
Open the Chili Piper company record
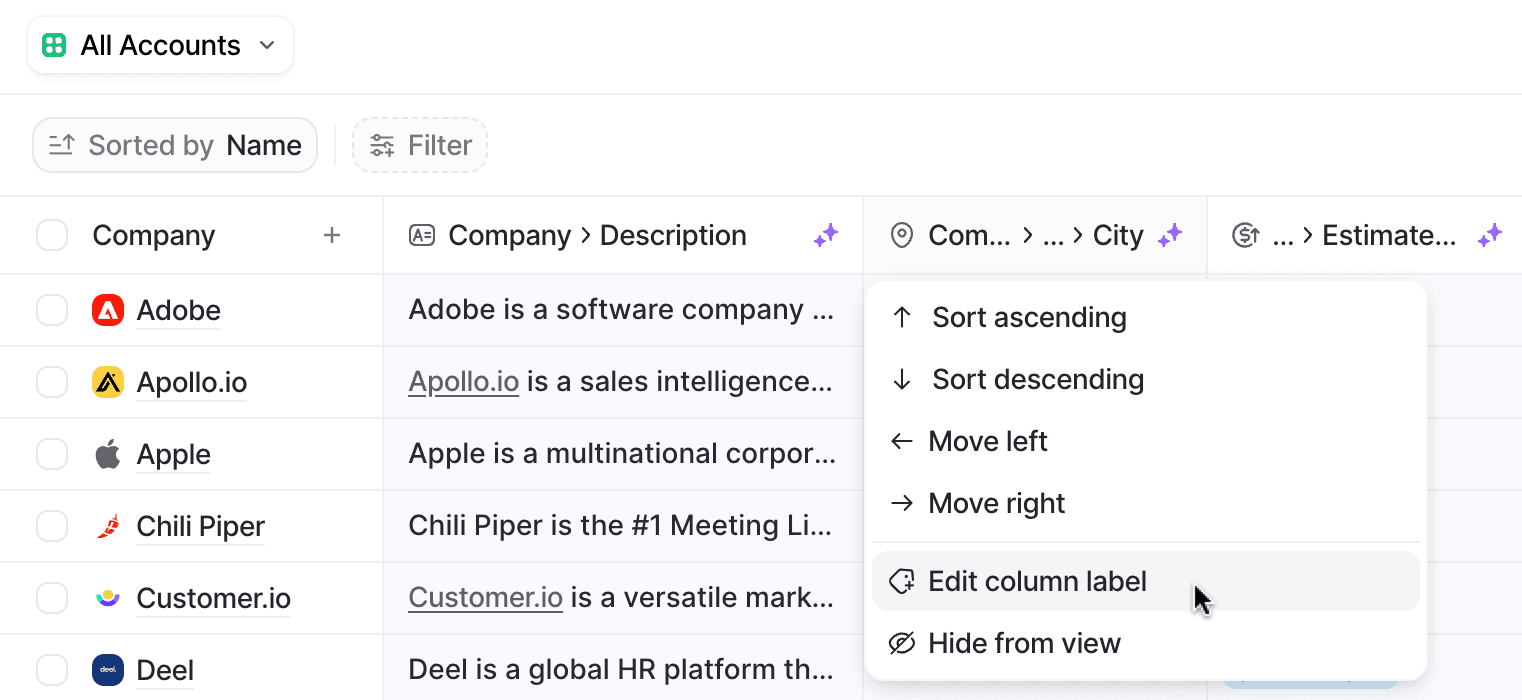tap(201, 526)
